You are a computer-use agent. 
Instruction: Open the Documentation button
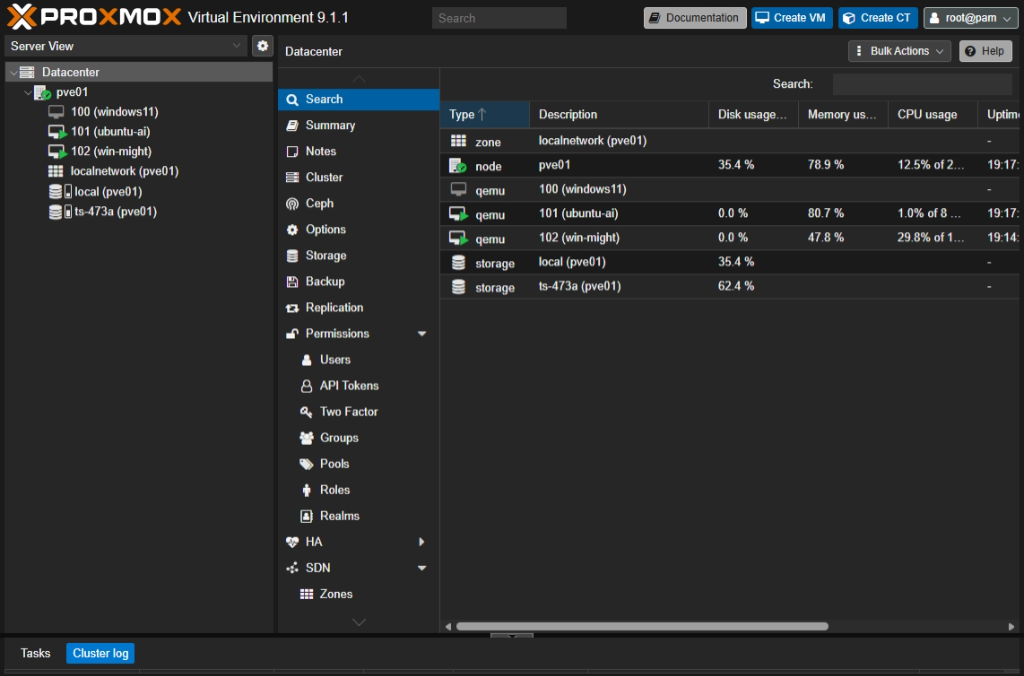click(694, 18)
